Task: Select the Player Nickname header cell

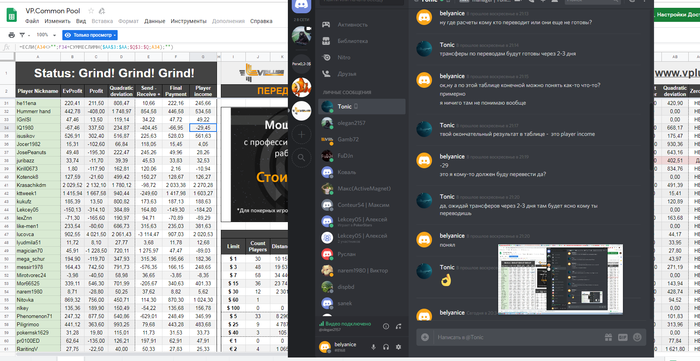Action: pos(38,91)
